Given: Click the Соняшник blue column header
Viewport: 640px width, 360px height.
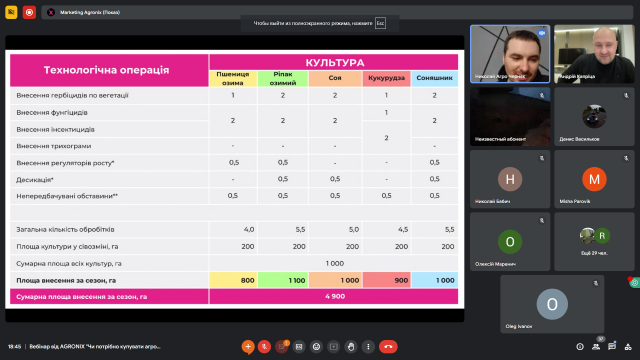Looking at the screenshot, I should click(435, 78).
